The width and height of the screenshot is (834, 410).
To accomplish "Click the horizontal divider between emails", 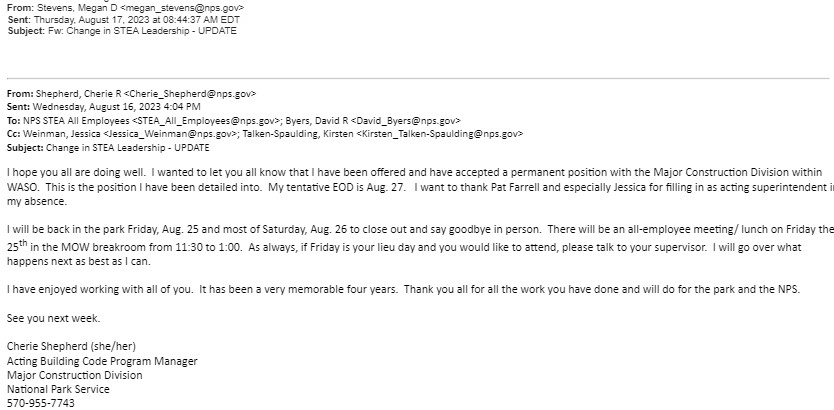I will coord(418,79).
